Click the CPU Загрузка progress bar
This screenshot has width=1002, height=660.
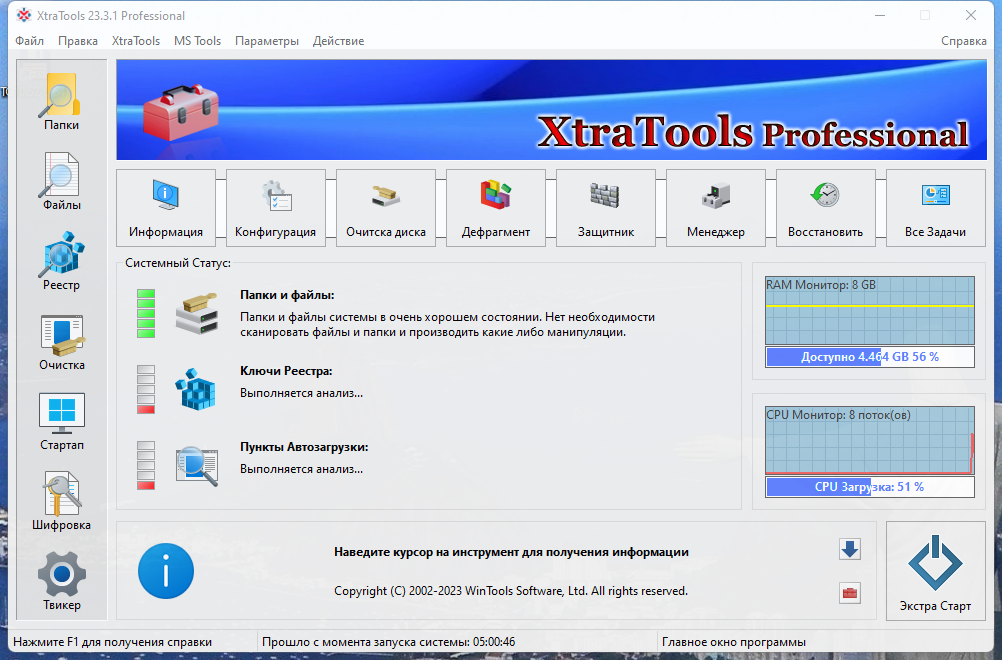pyautogui.click(x=869, y=487)
